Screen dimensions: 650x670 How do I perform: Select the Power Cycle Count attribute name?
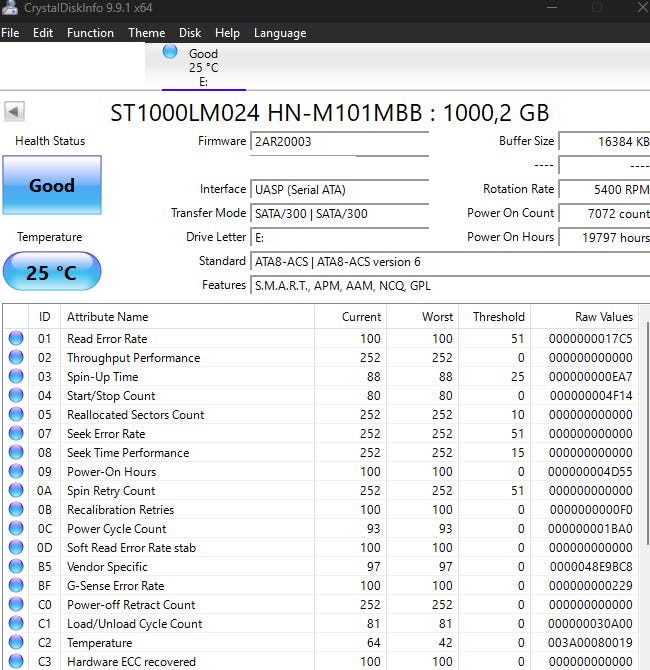[116, 529]
